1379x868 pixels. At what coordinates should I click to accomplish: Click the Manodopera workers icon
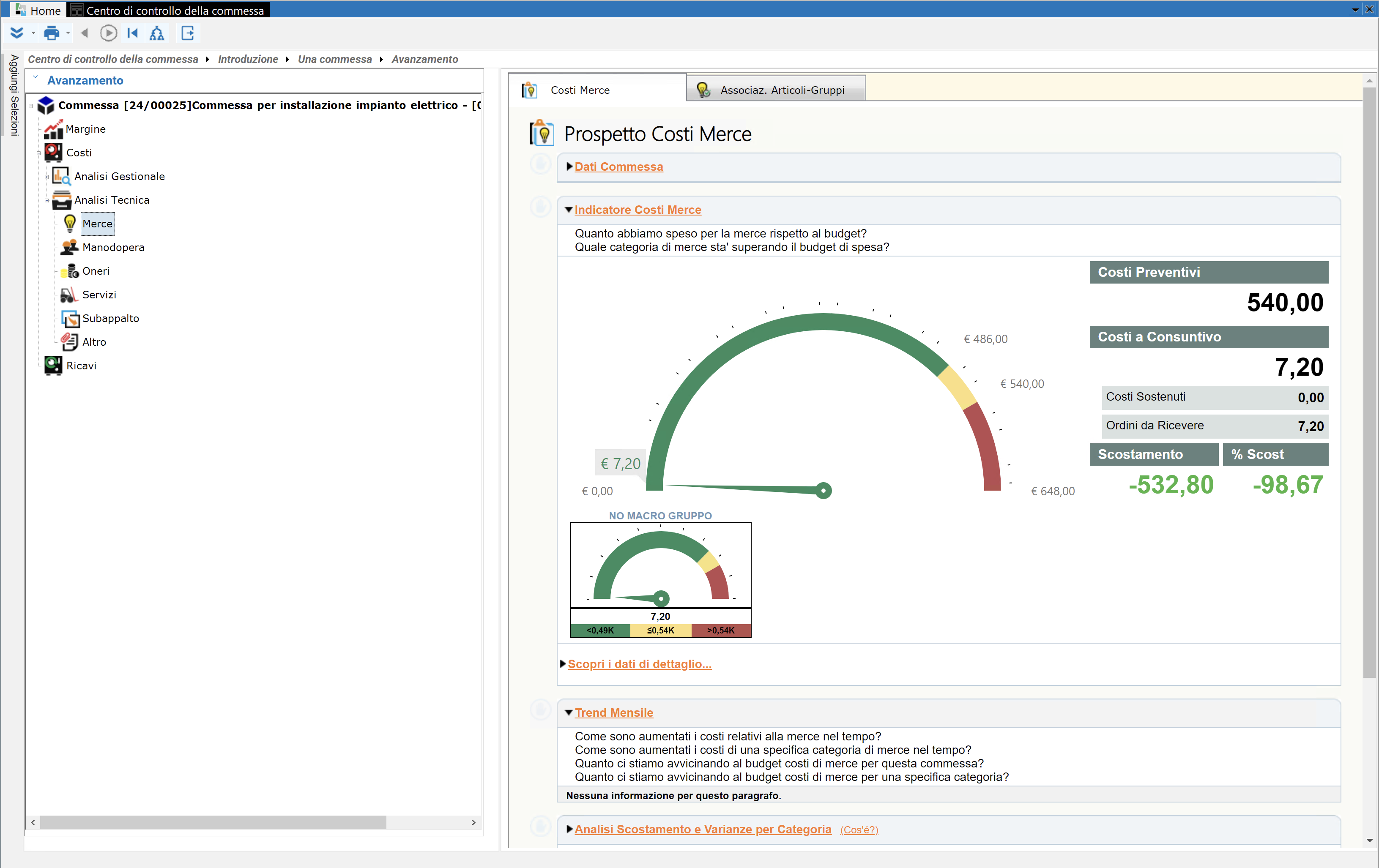pos(69,247)
